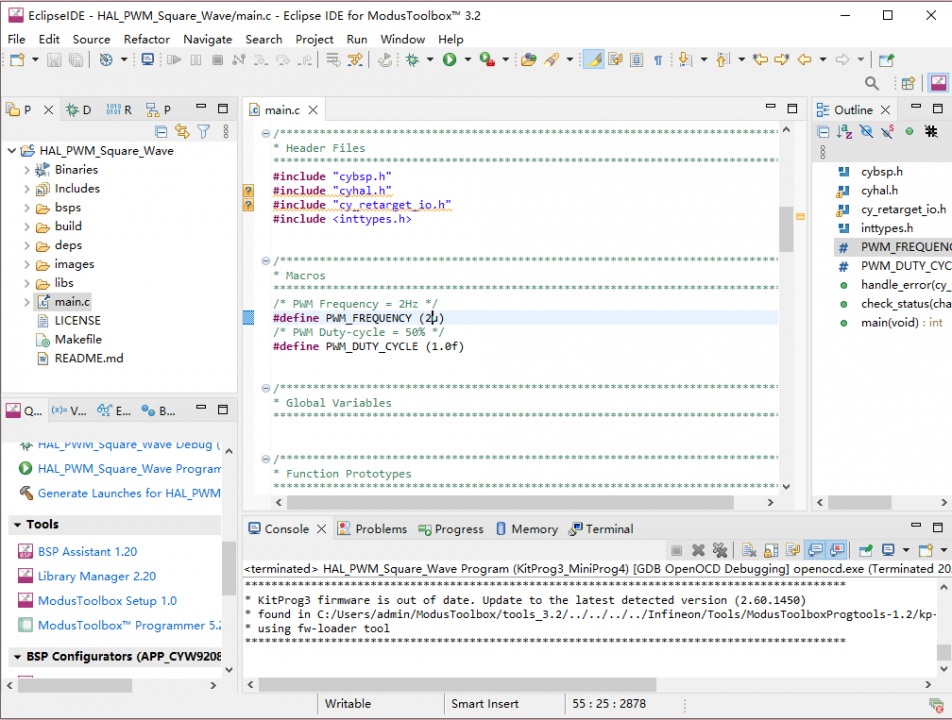The height and width of the screenshot is (720, 952).
Task: Click the New file toolbar icon
Action: point(18,59)
